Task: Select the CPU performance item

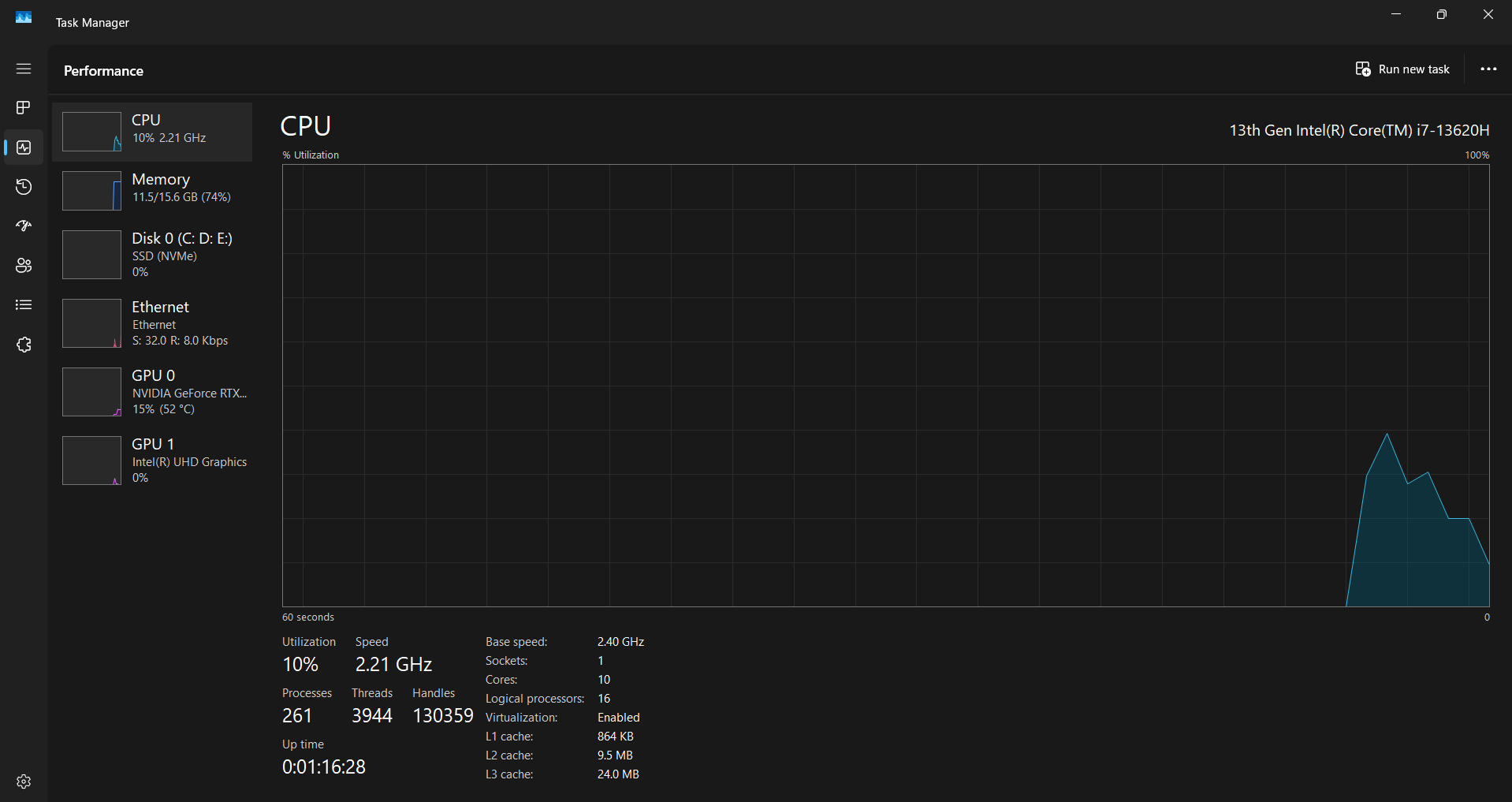Action: pyautogui.click(x=152, y=132)
